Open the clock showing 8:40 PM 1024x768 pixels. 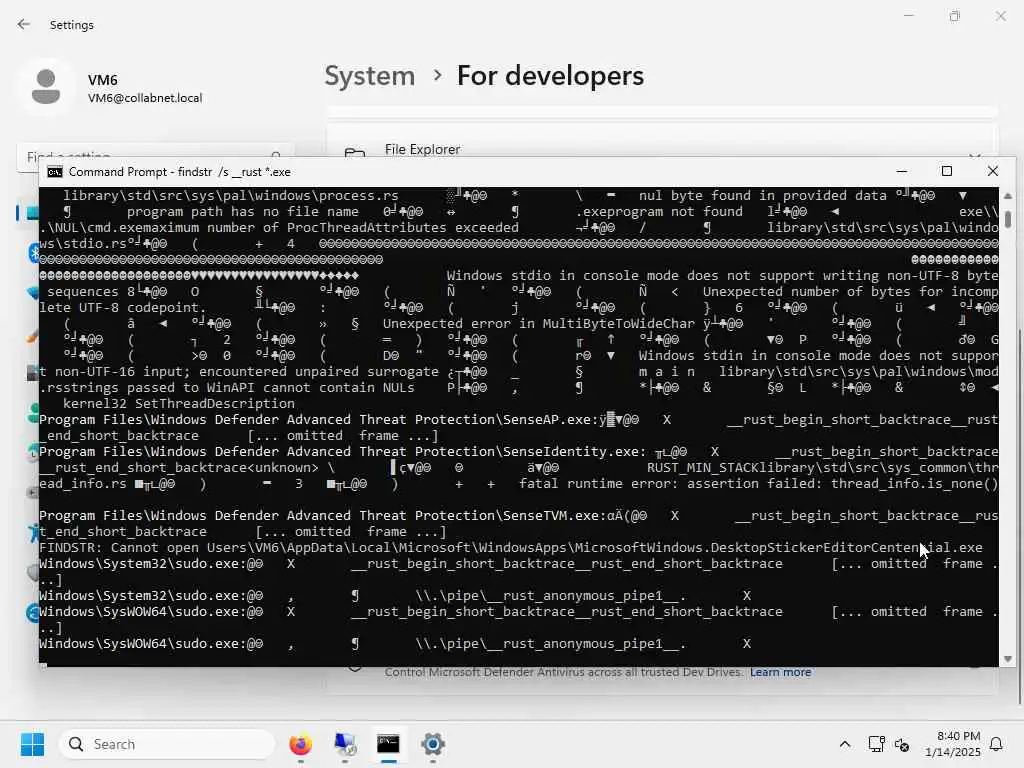pos(953,744)
